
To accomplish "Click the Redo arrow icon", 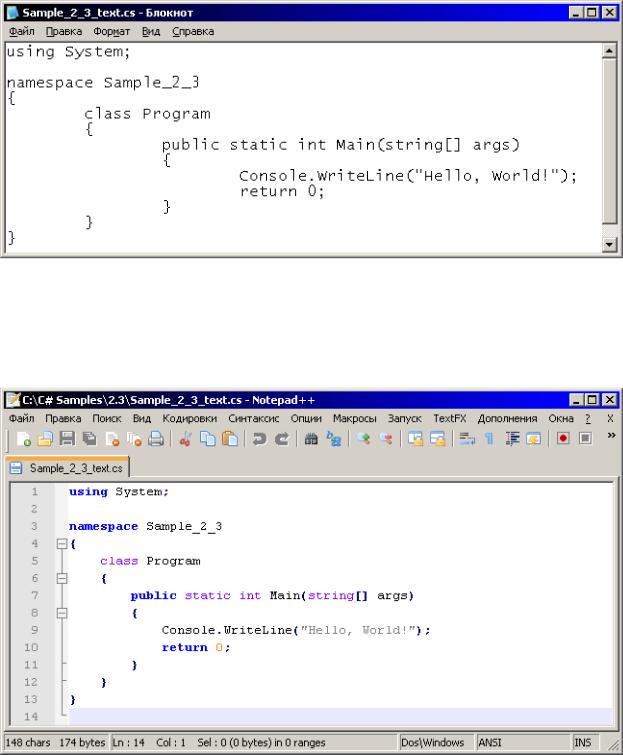I will coord(282,439).
